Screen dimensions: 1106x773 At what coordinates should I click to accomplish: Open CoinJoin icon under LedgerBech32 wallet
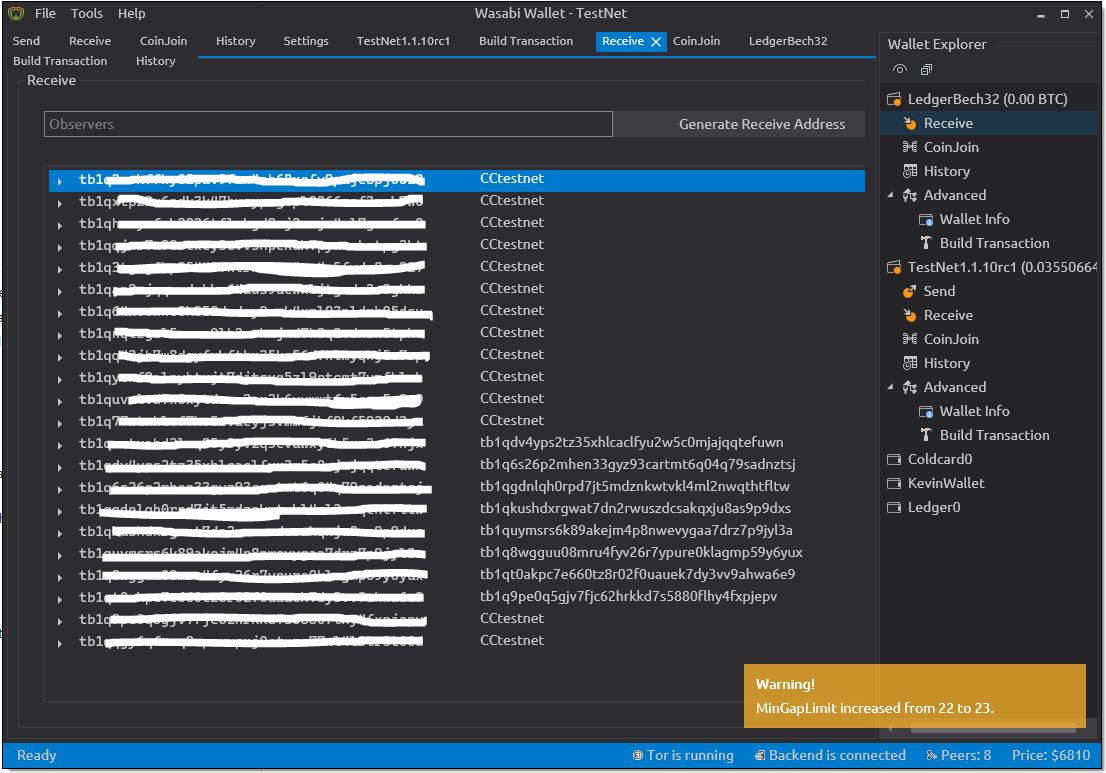tap(910, 147)
